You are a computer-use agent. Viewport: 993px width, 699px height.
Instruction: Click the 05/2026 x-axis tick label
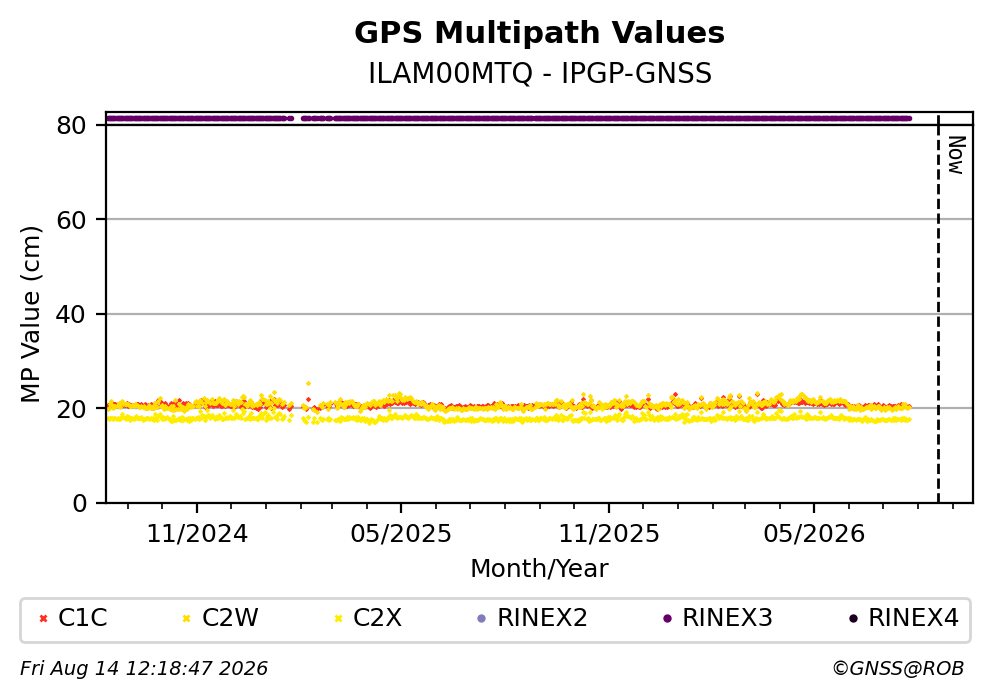point(814,534)
